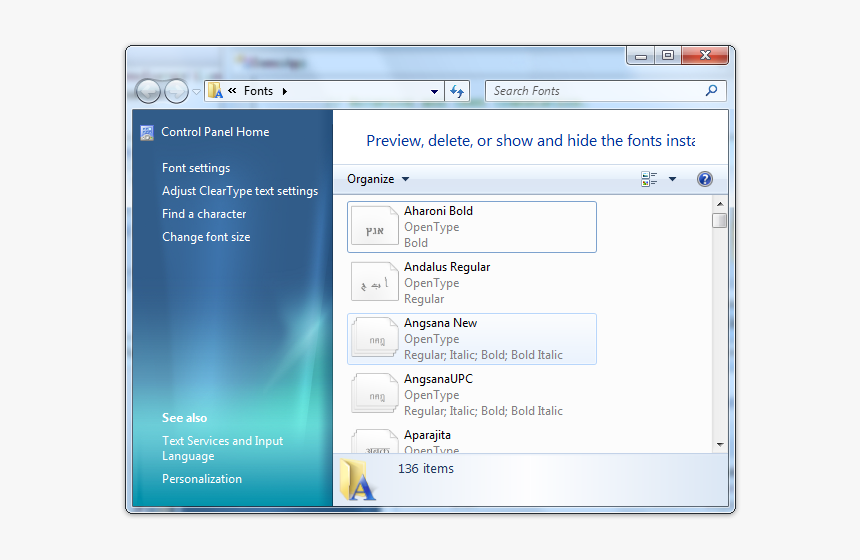This screenshot has height=560, width=860.
Task: Click the 136 items status text
Action: 426,469
